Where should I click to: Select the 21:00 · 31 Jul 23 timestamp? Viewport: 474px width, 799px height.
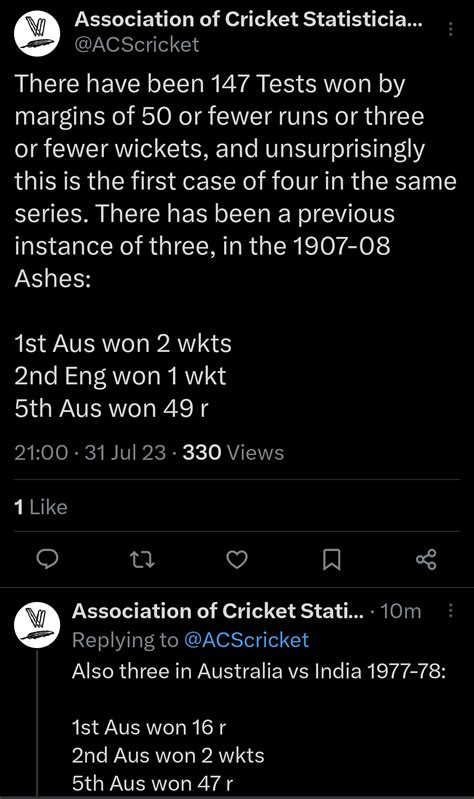point(90,452)
